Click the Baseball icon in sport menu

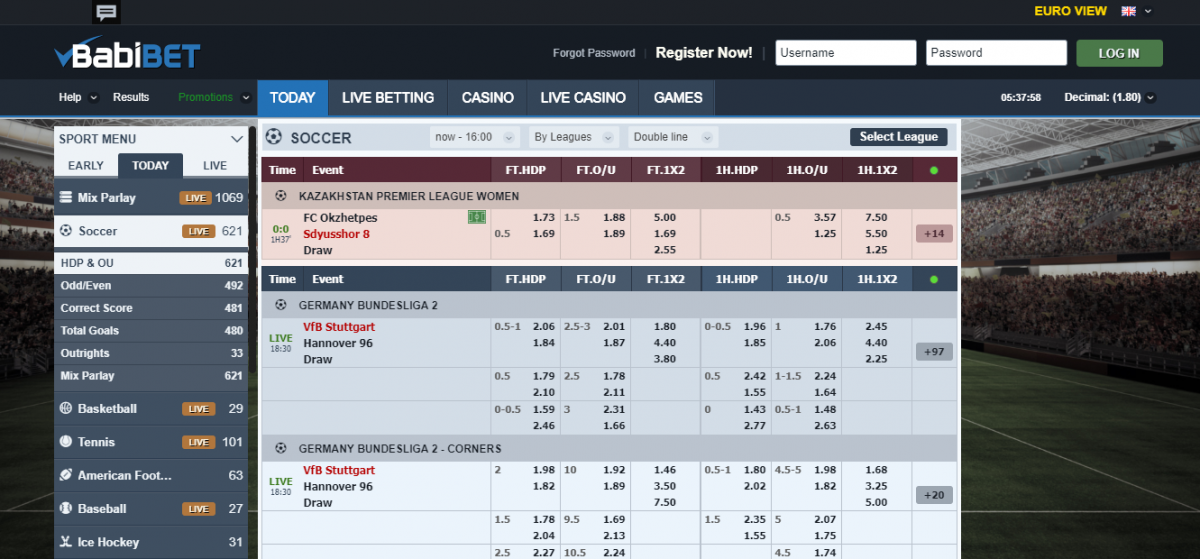[x=66, y=508]
